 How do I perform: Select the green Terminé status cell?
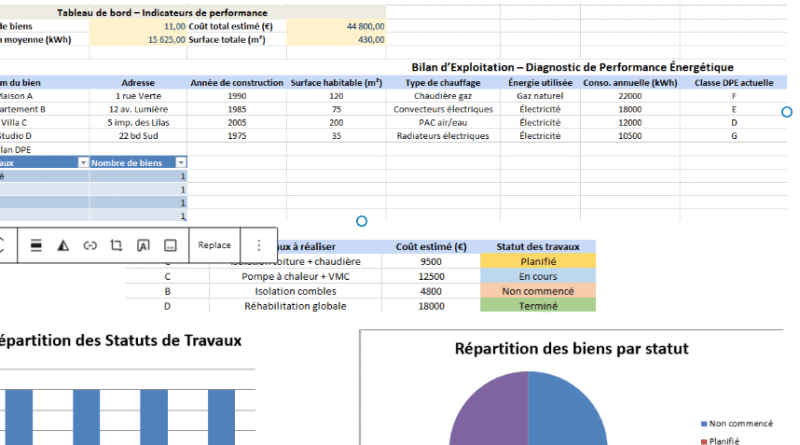pos(538,306)
